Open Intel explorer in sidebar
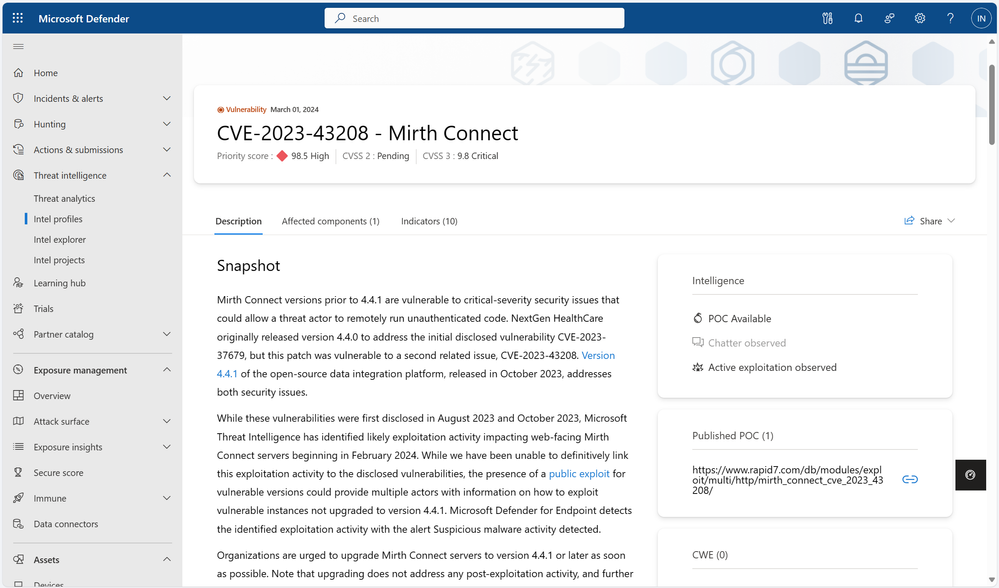 point(60,239)
